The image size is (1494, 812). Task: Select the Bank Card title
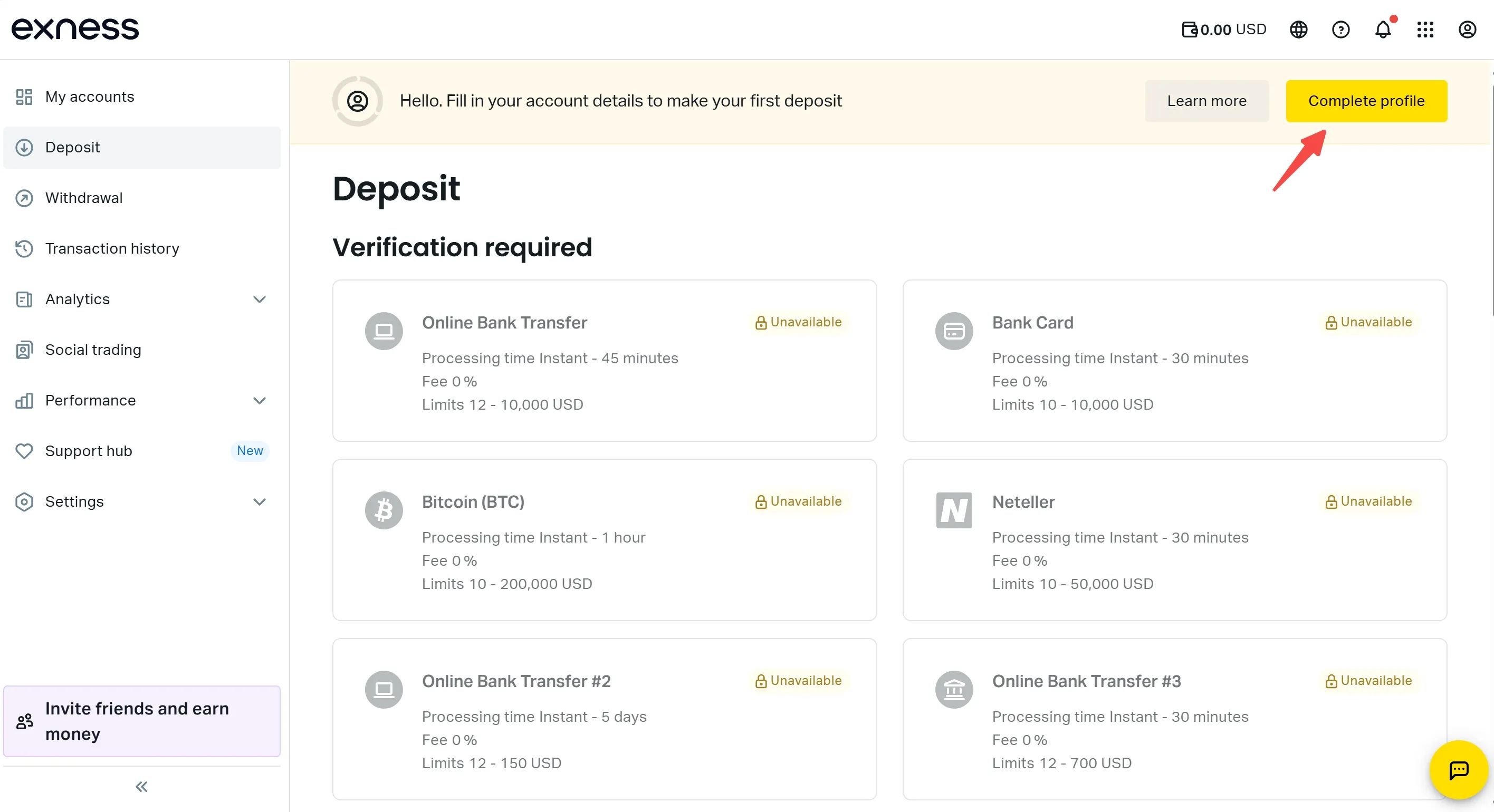point(1032,323)
